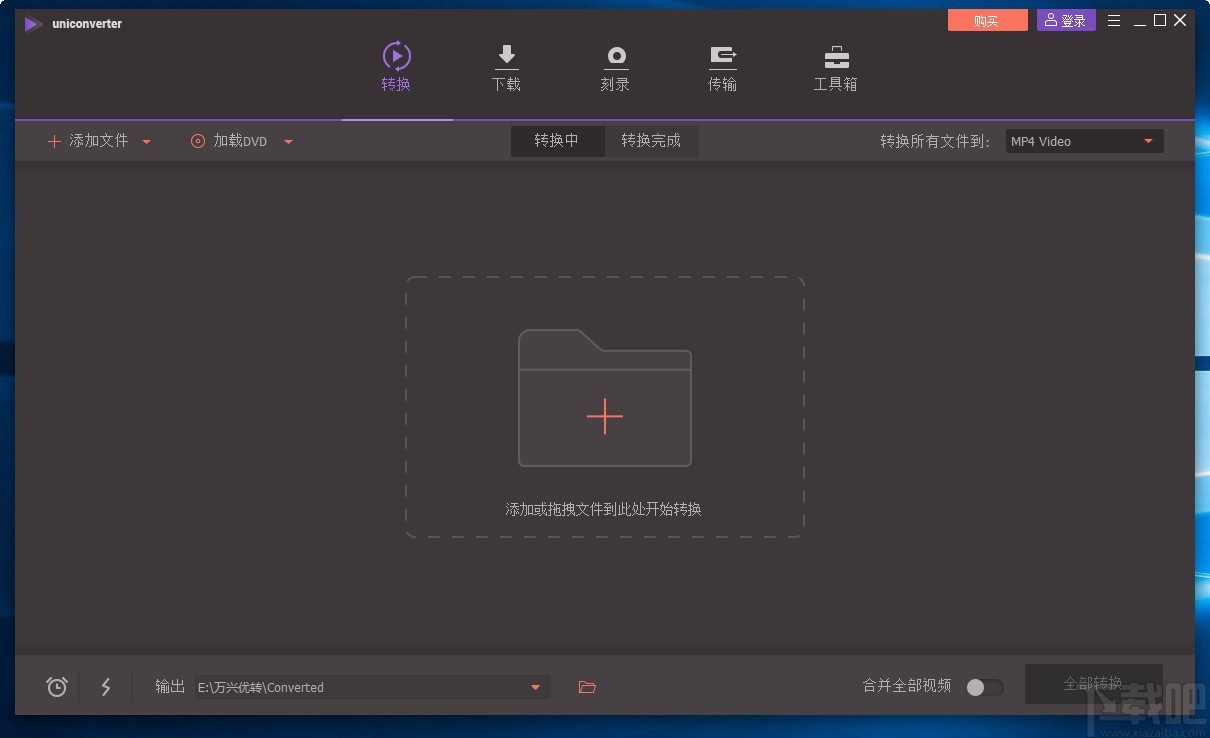Open the output folder via folder icon
The image size is (1210, 738).
point(586,687)
